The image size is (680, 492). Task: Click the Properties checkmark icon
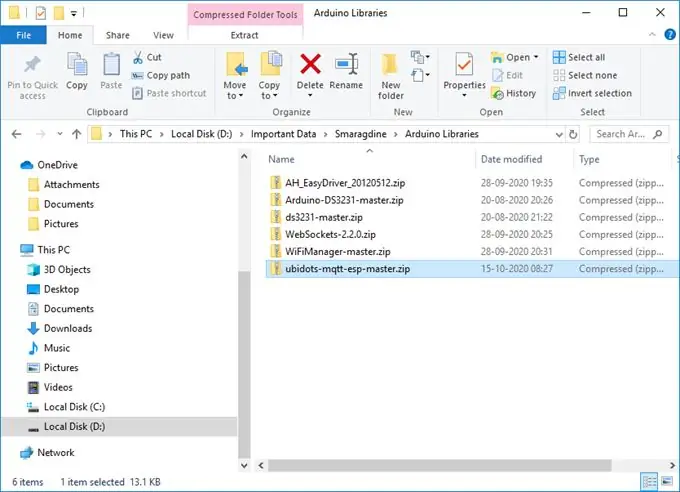pyautogui.click(x=464, y=64)
